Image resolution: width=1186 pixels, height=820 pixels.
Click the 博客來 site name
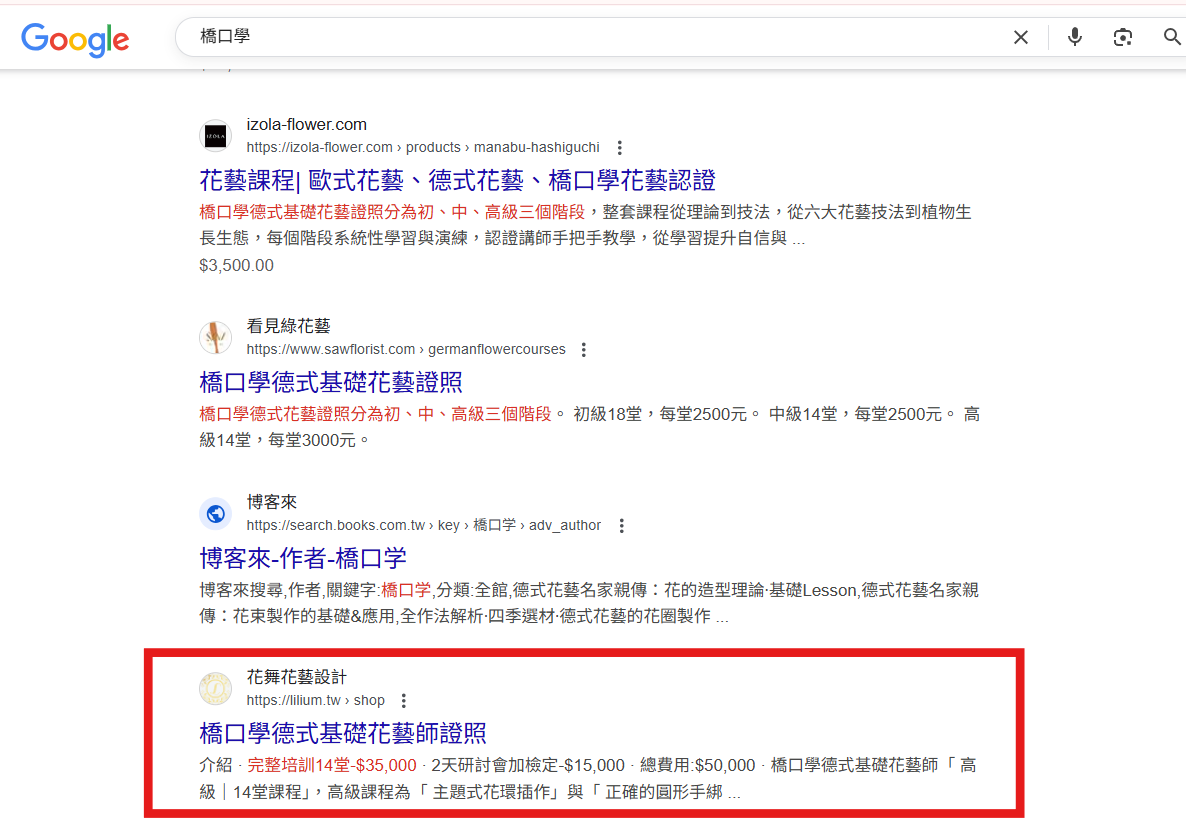[x=272, y=502]
